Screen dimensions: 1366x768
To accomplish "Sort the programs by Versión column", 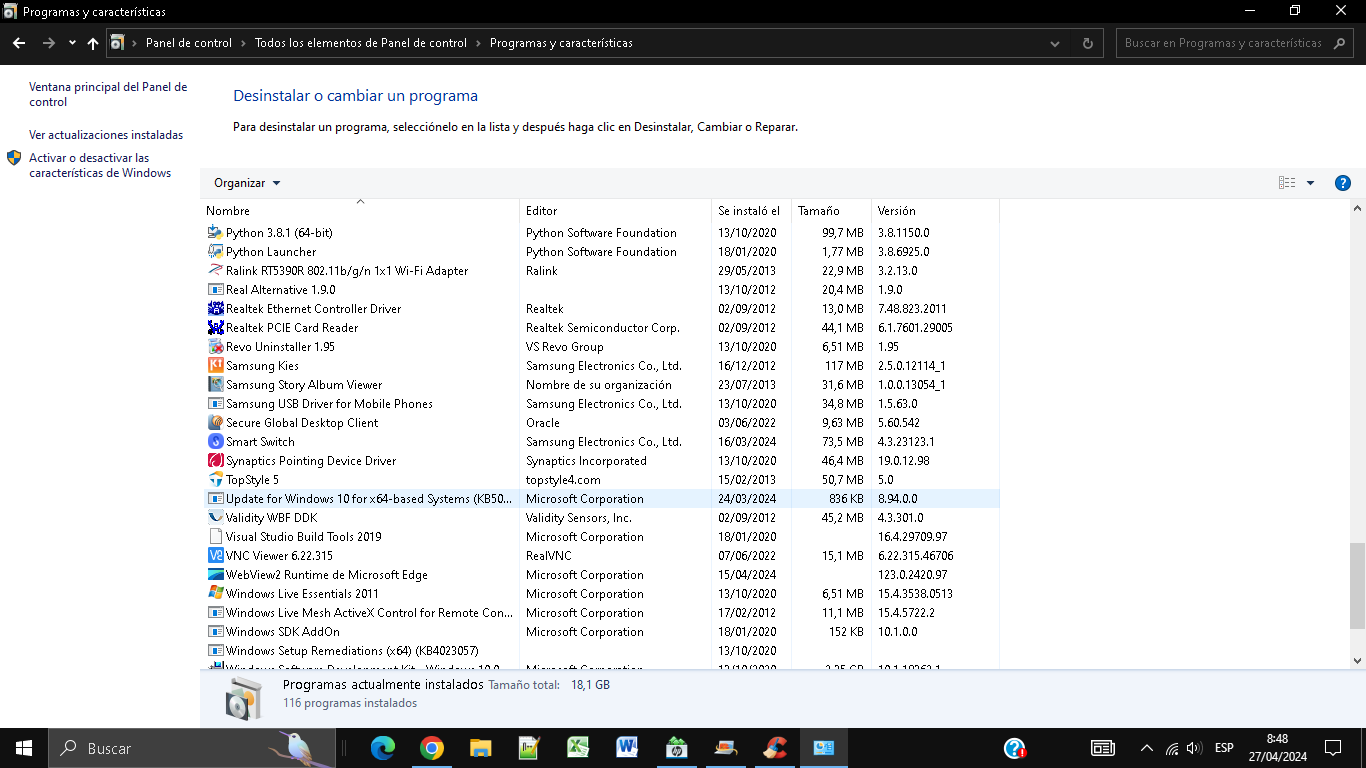I will pos(935,211).
